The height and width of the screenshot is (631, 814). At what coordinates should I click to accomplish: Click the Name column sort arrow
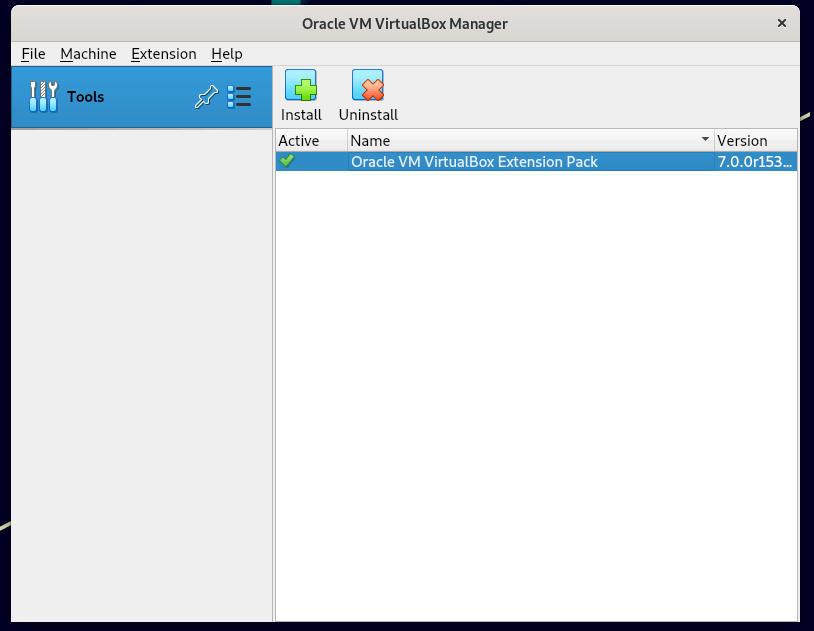(x=705, y=139)
